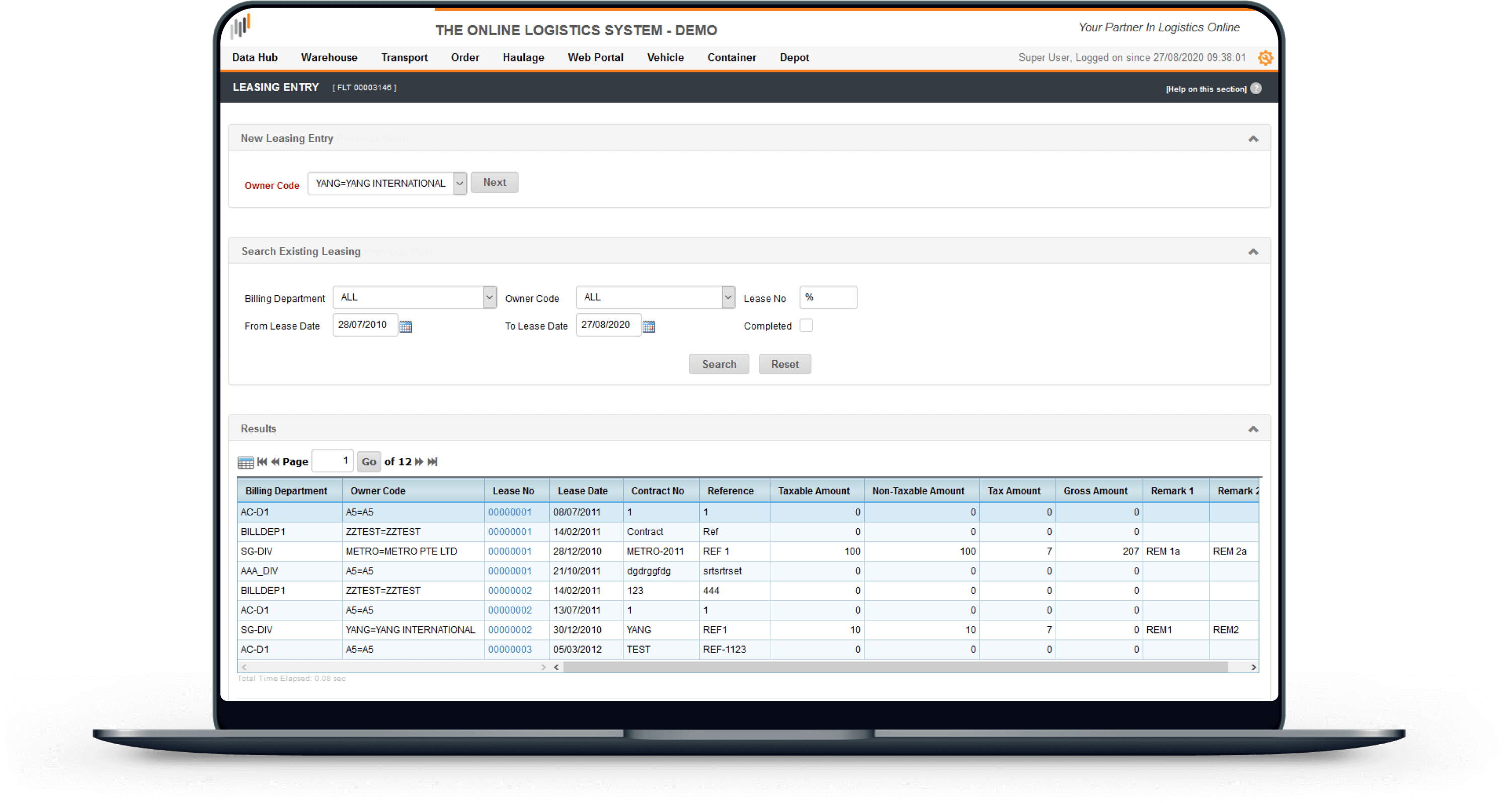Image resolution: width=1512 pixels, height=803 pixels.
Task: Click the Reset button
Action: coord(785,364)
